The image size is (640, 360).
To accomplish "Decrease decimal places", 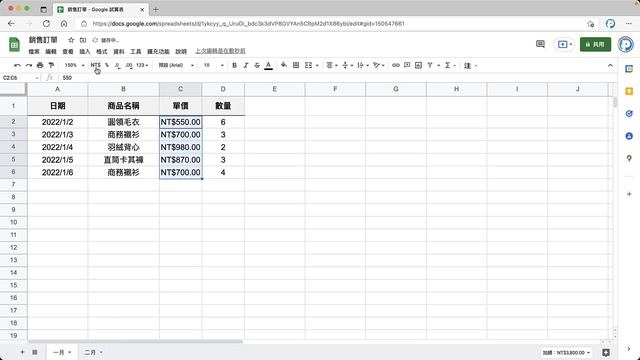I will (x=118, y=65).
